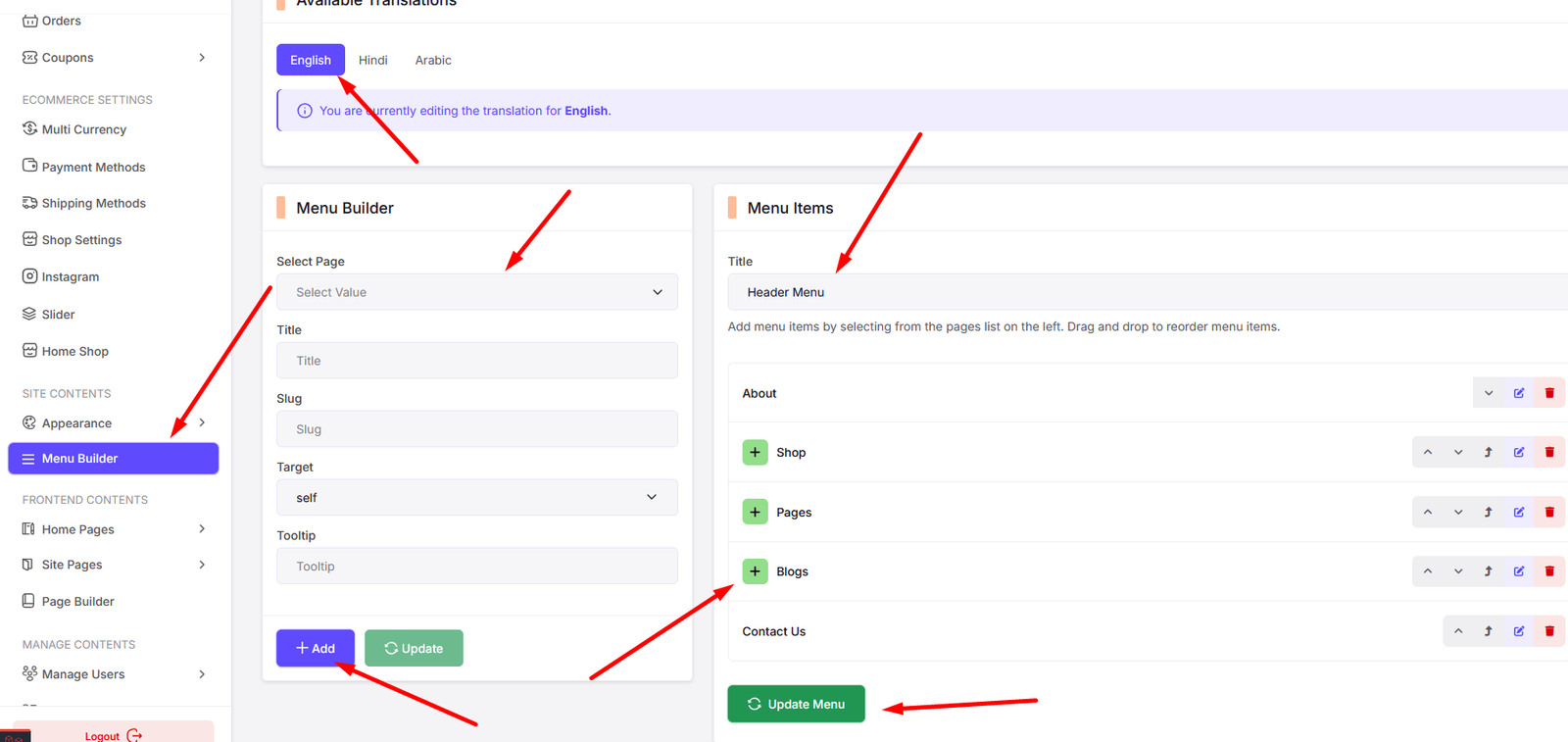Edit the Shop menu item
The image size is (1568, 742).
(1519, 453)
